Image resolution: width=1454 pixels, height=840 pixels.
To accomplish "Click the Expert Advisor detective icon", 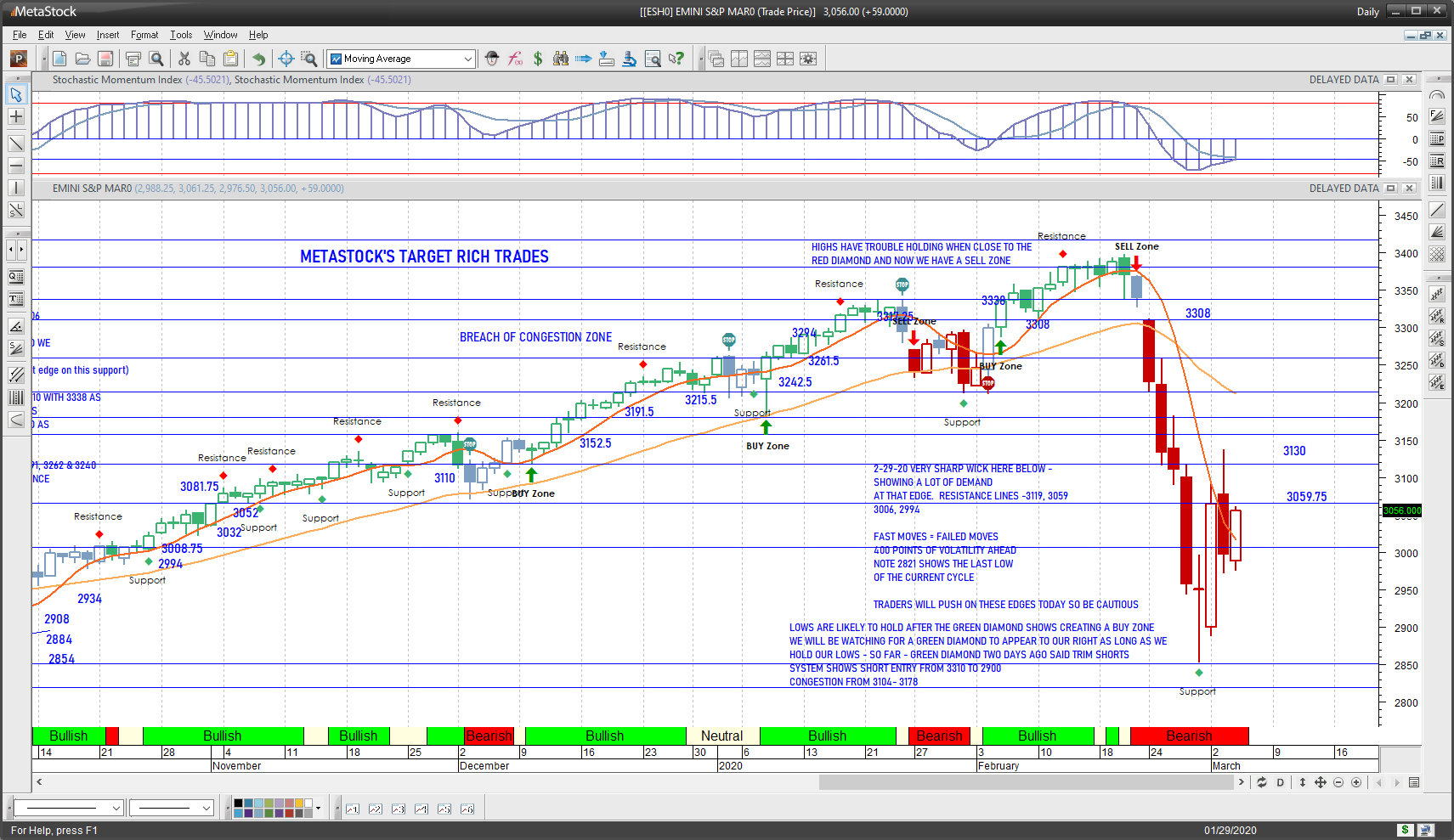I will [x=491, y=59].
